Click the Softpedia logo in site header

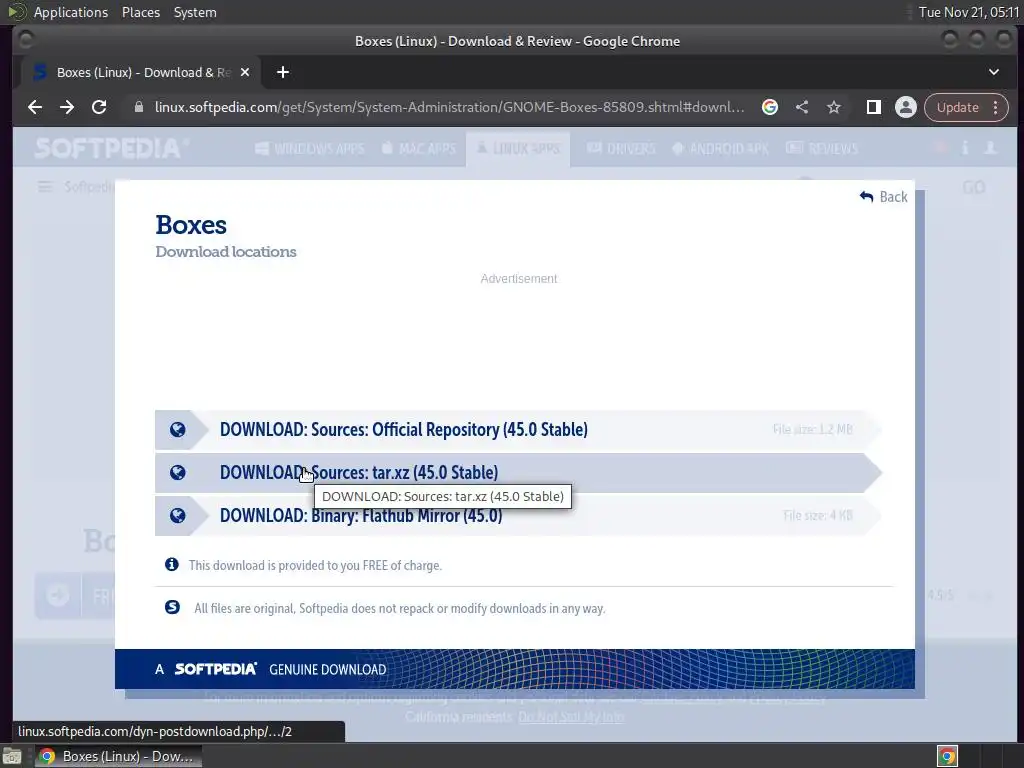click(111, 148)
